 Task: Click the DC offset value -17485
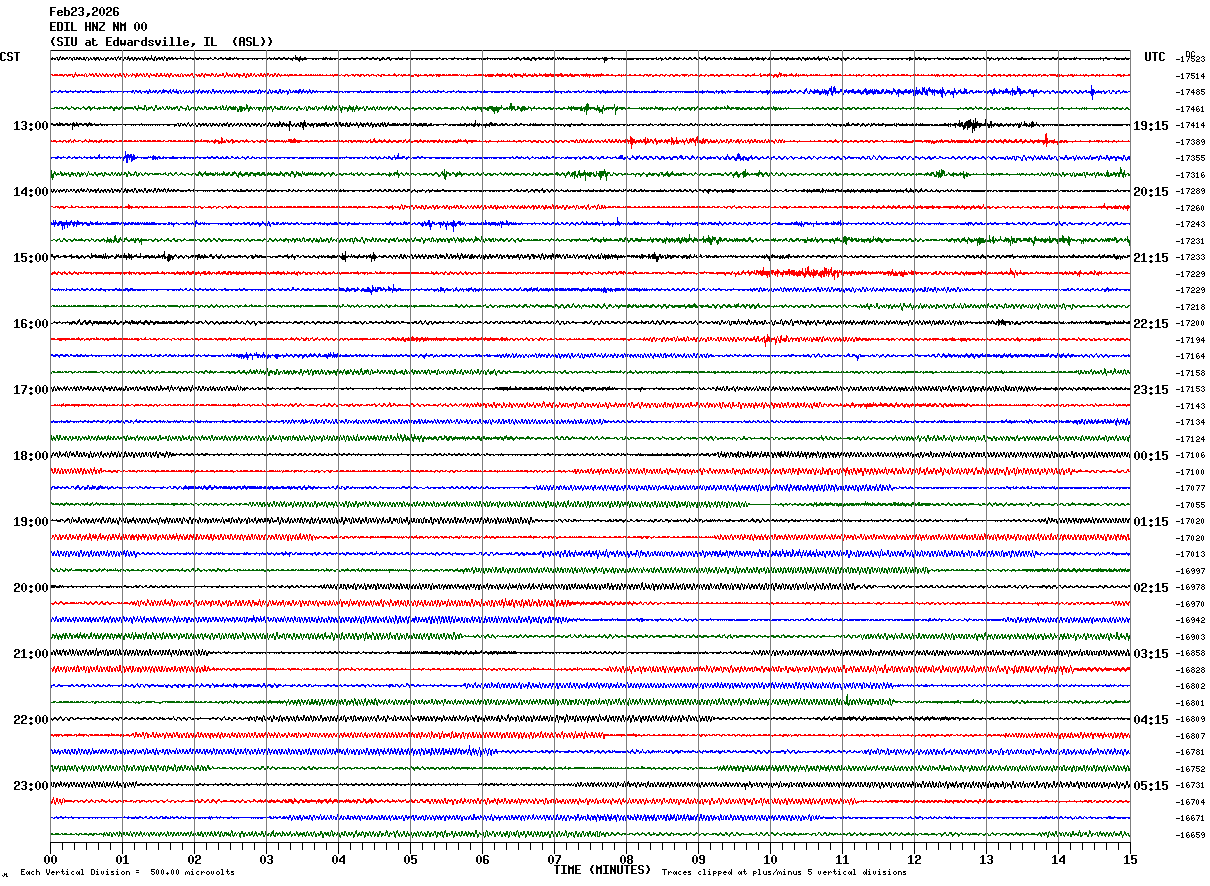pyautogui.click(x=1191, y=93)
